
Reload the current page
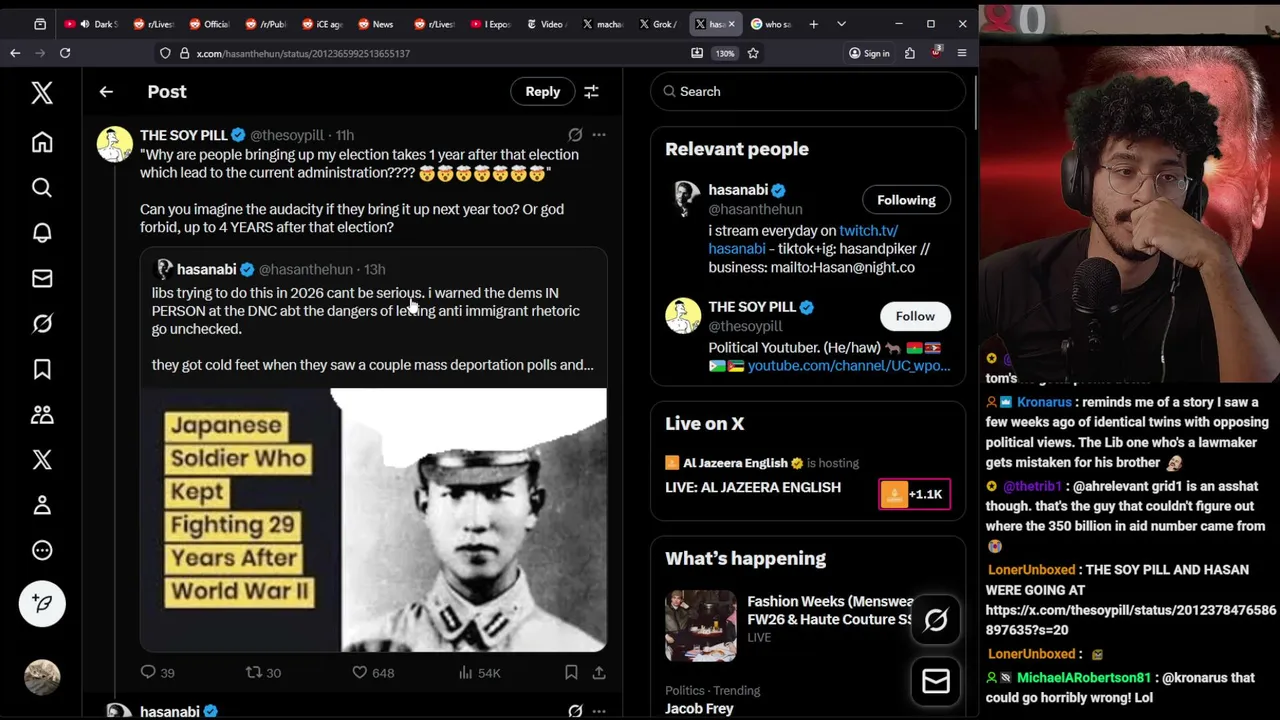[65, 53]
